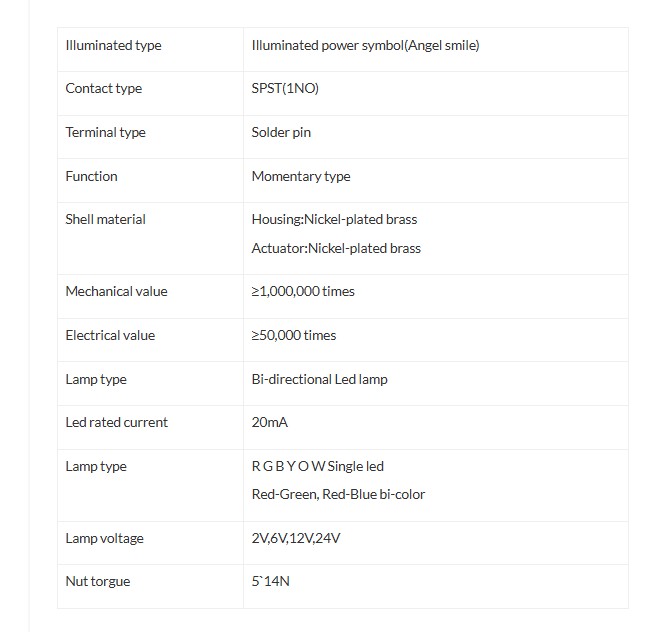Viewport: 655px width, 632px height.
Task: Click the 'Shell material' label
Action: click(x=105, y=219)
